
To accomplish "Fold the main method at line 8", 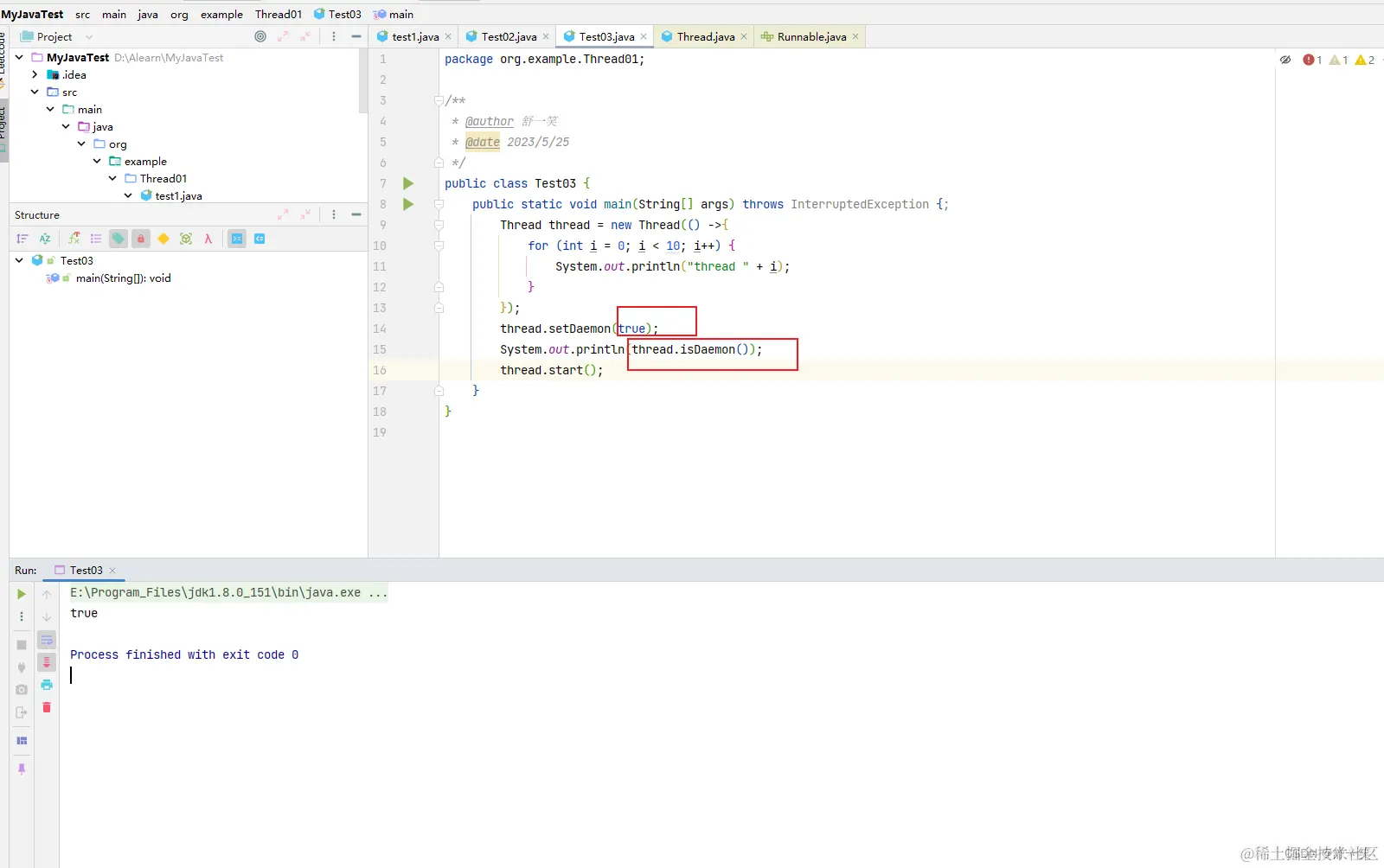I will click(439, 204).
